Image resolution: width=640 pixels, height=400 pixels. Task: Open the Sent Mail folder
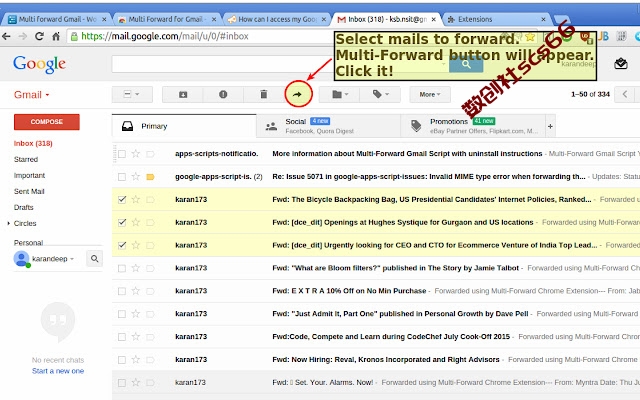point(29,191)
